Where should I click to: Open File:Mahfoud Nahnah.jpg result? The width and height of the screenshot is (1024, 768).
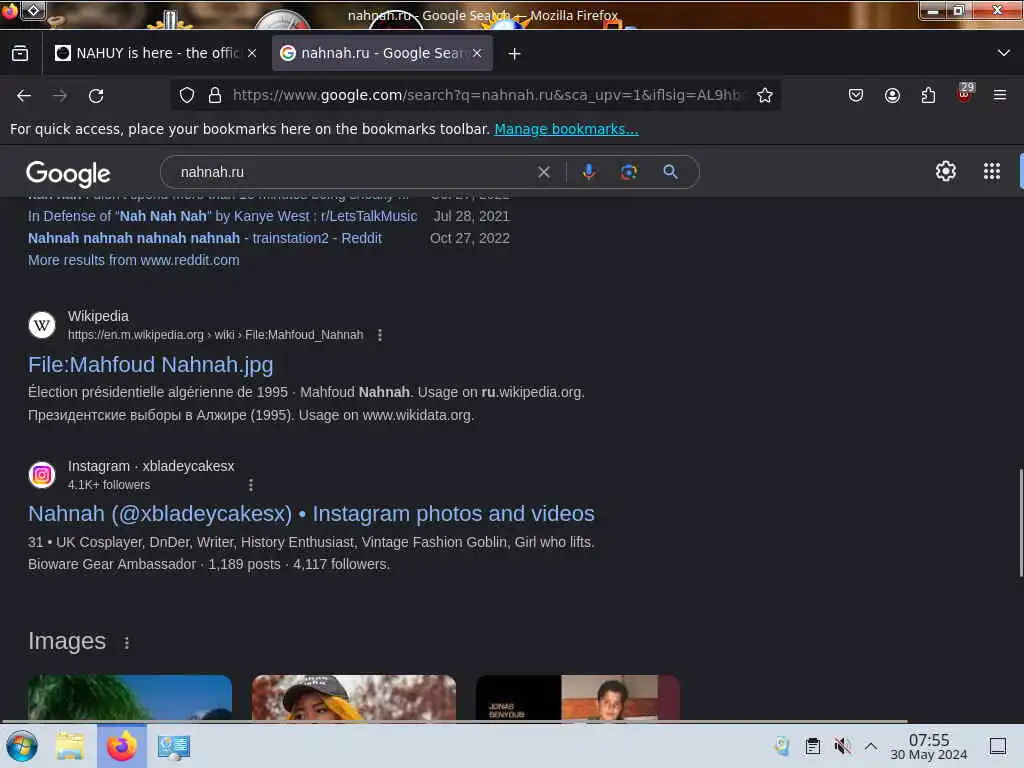tap(150, 364)
